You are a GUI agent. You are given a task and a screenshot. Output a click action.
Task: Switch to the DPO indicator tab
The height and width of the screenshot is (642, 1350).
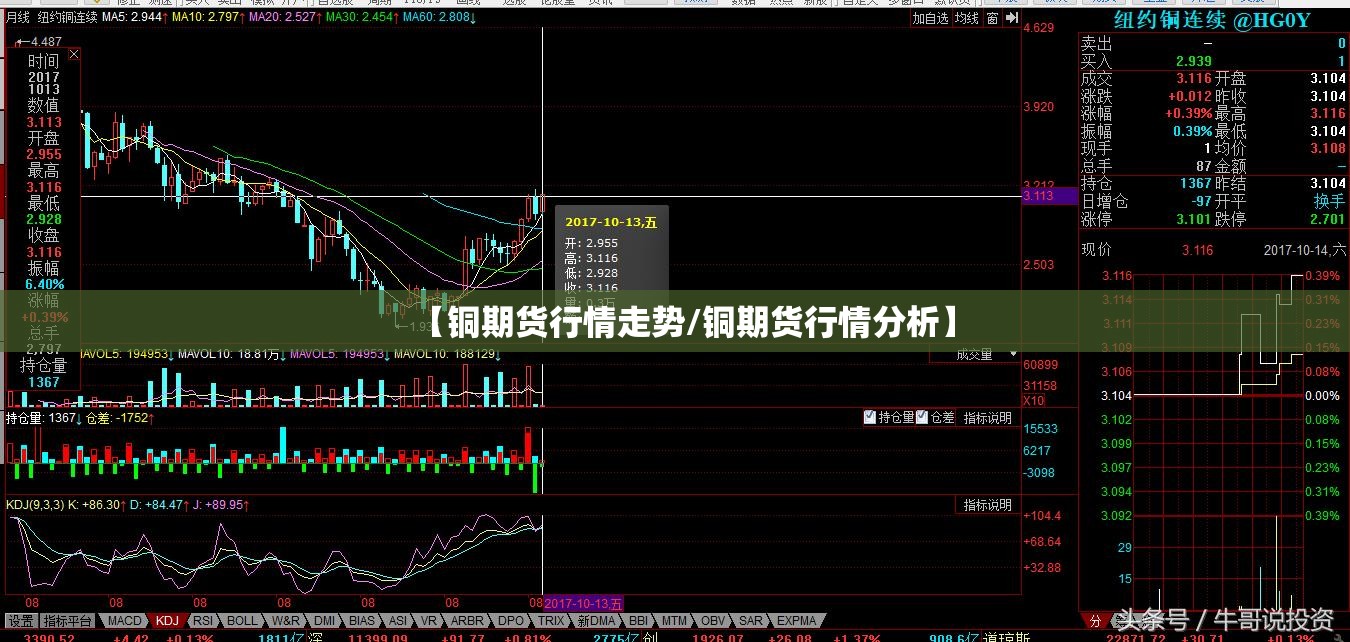click(510, 621)
